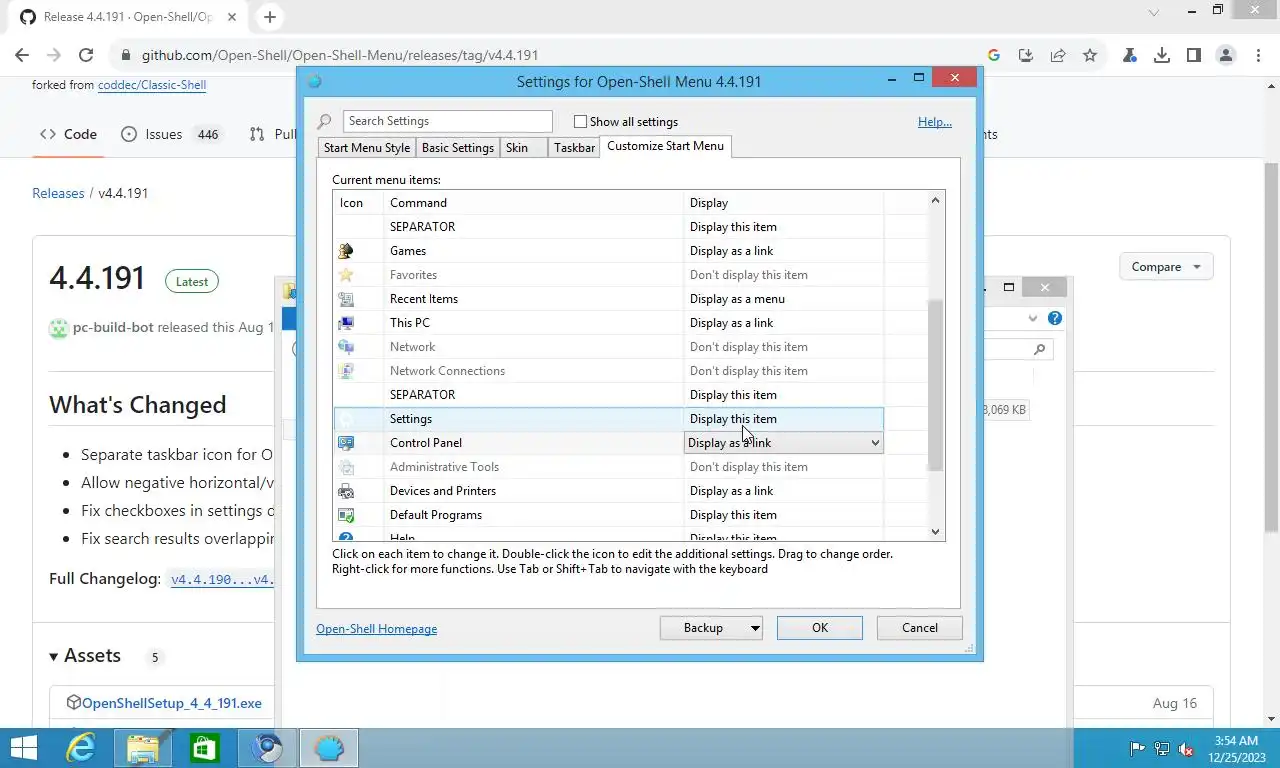Click the Recent Items row icon
The image size is (1280, 768).
pos(346,299)
